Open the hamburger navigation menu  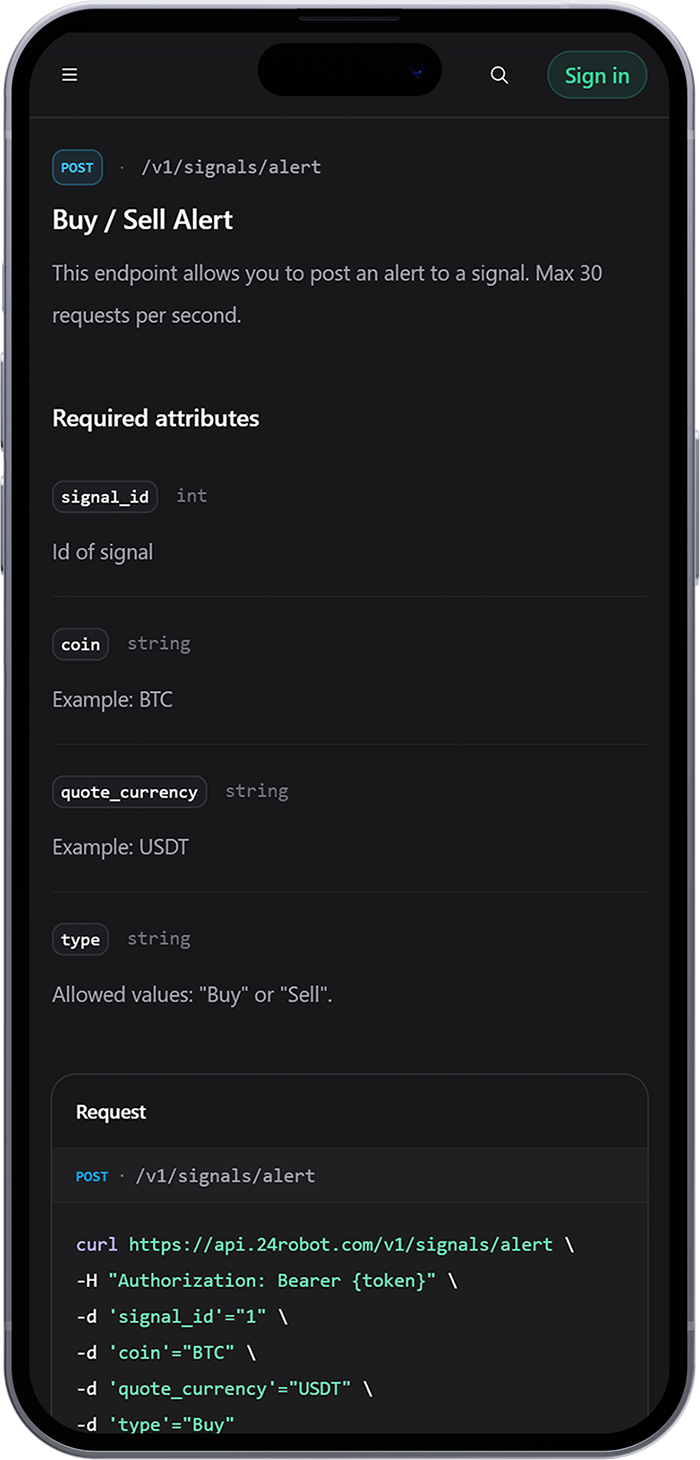pos(69,75)
